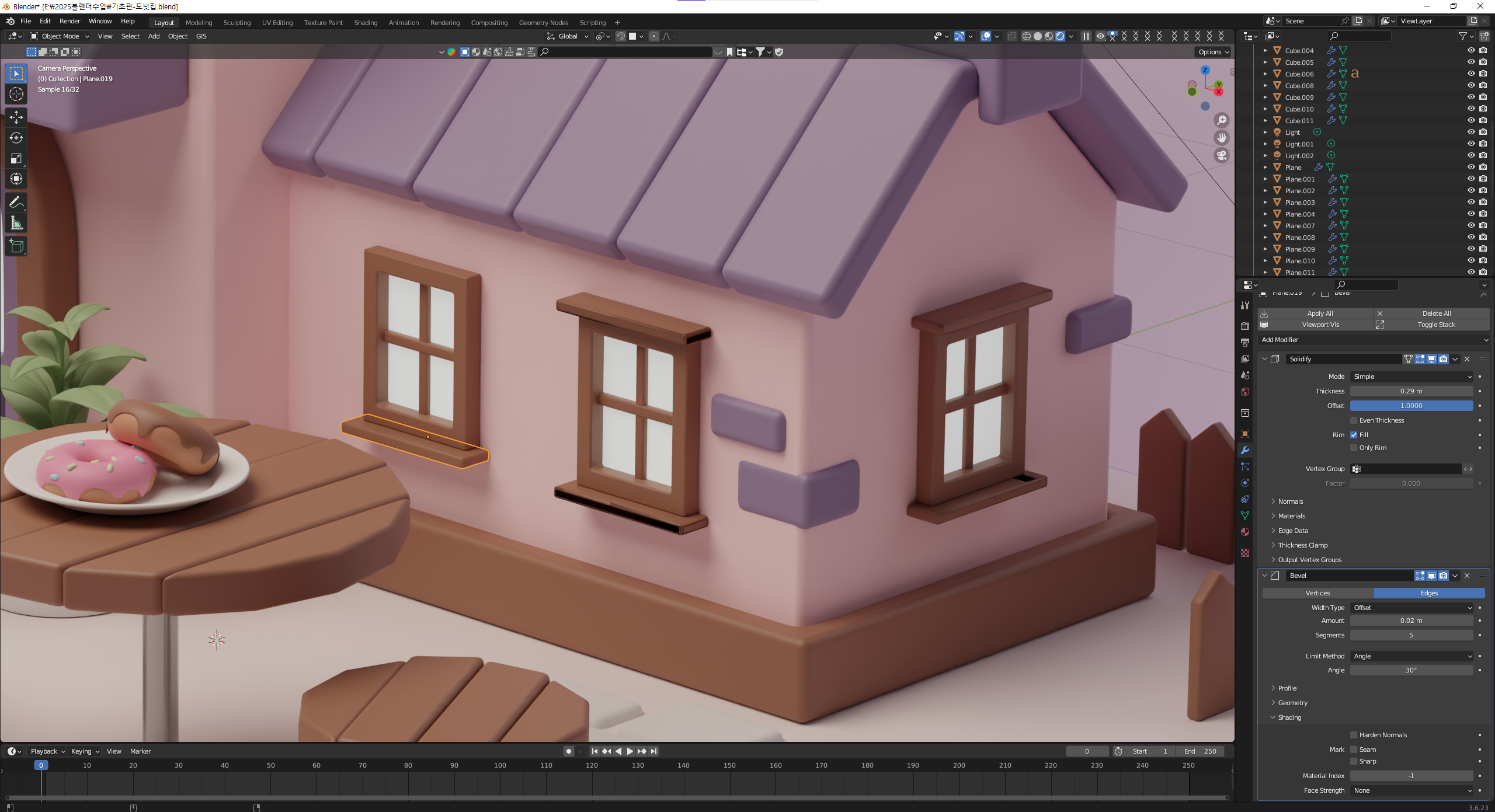Activate the Rotate tool

coord(16,138)
